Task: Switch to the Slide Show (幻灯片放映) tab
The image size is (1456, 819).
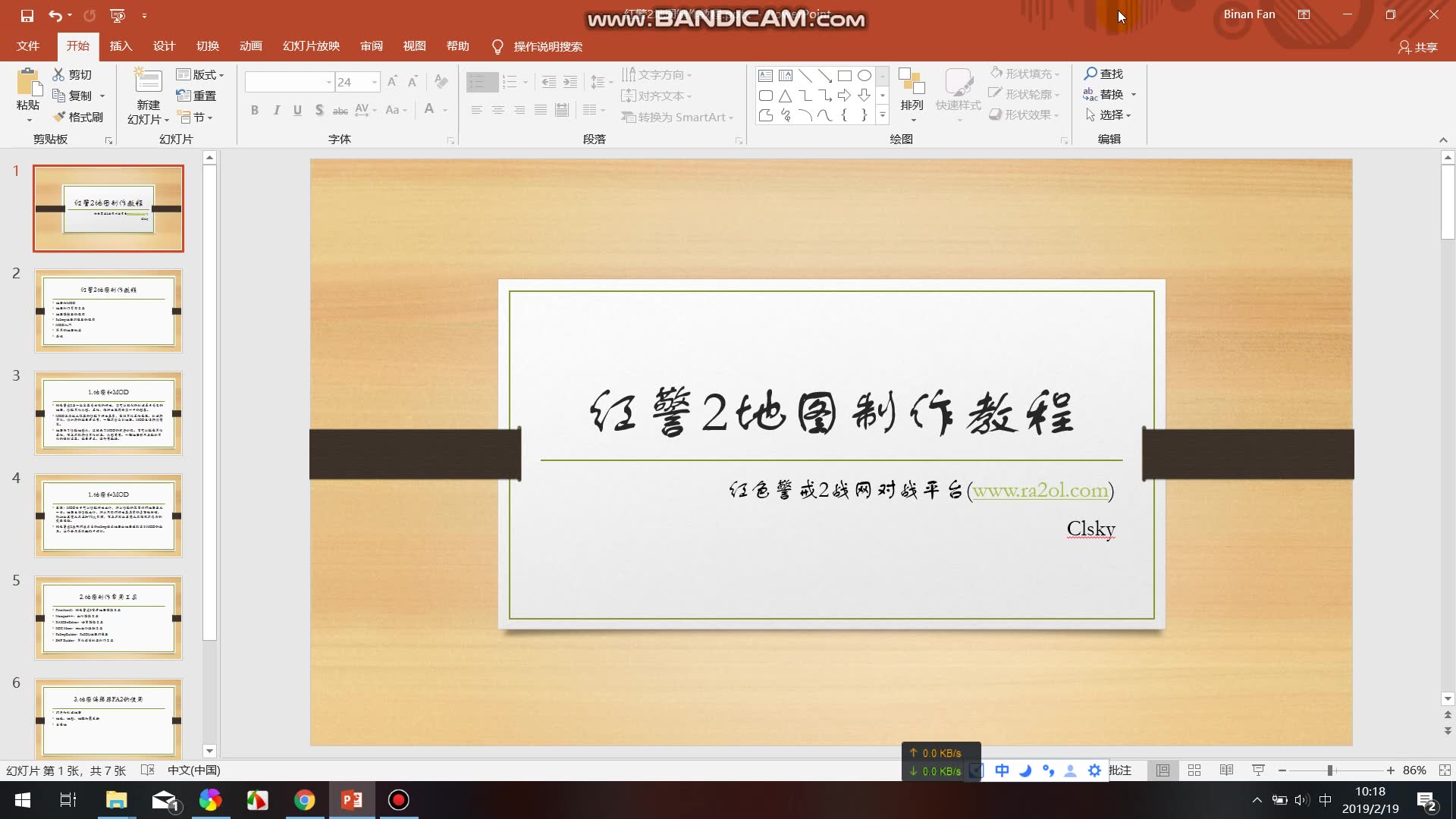Action: point(311,46)
